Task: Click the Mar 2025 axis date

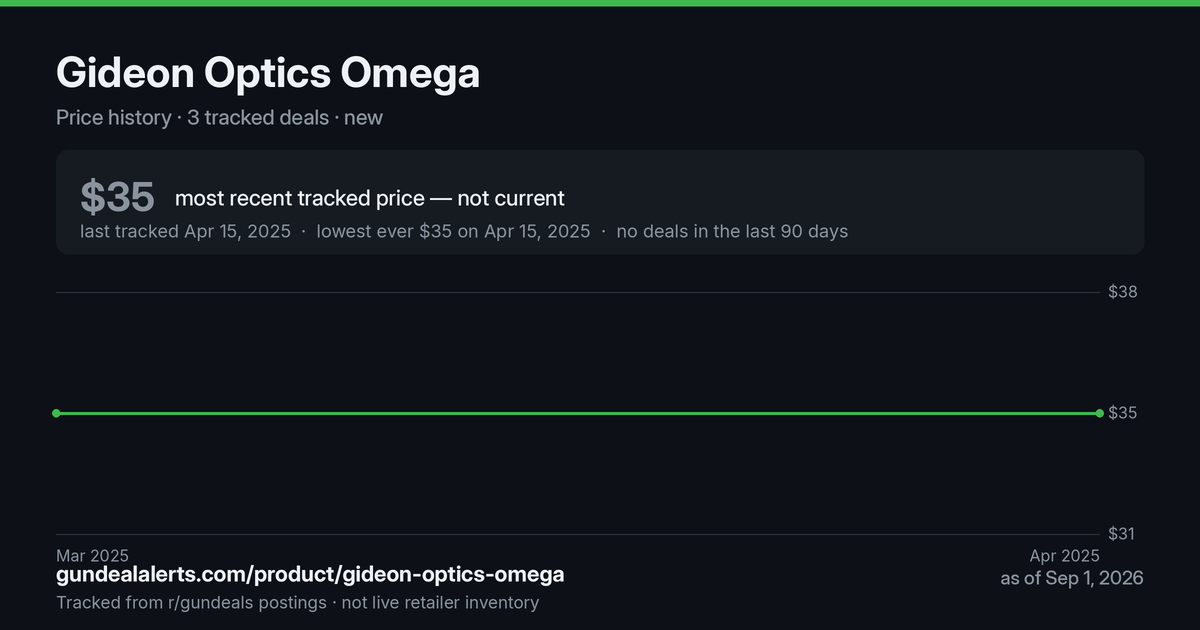Action: [x=92, y=556]
